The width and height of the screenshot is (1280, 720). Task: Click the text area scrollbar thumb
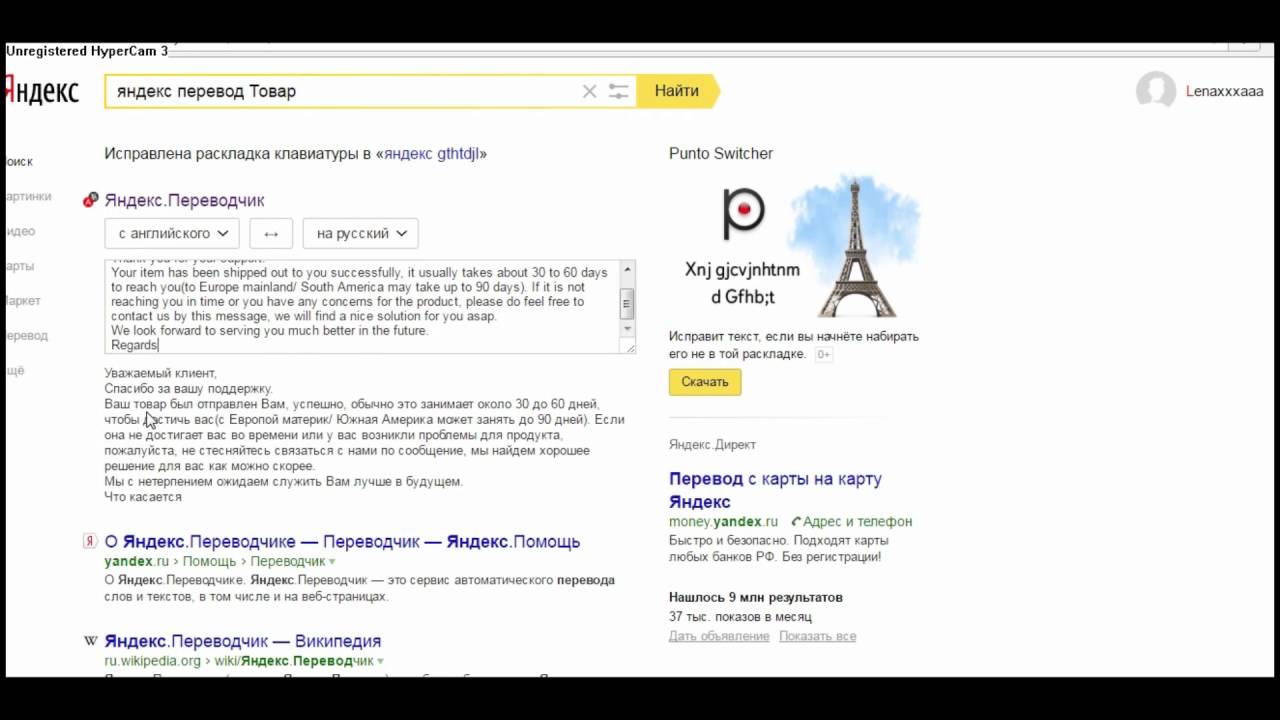click(628, 302)
